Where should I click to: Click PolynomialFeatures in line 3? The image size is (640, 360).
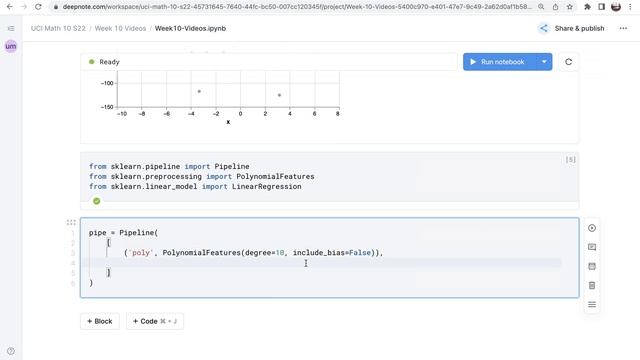coord(202,253)
